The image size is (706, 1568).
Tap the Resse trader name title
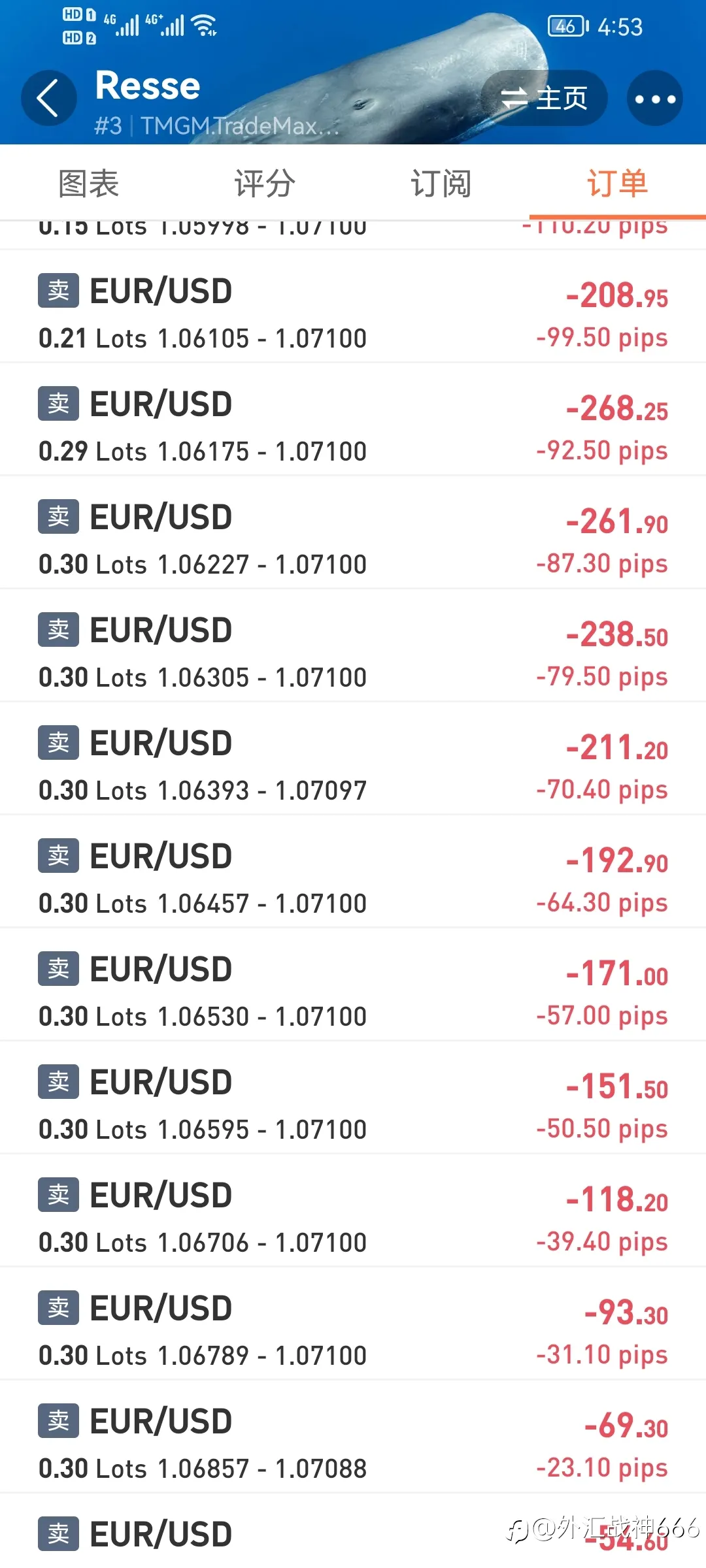(x=148, y=86)
